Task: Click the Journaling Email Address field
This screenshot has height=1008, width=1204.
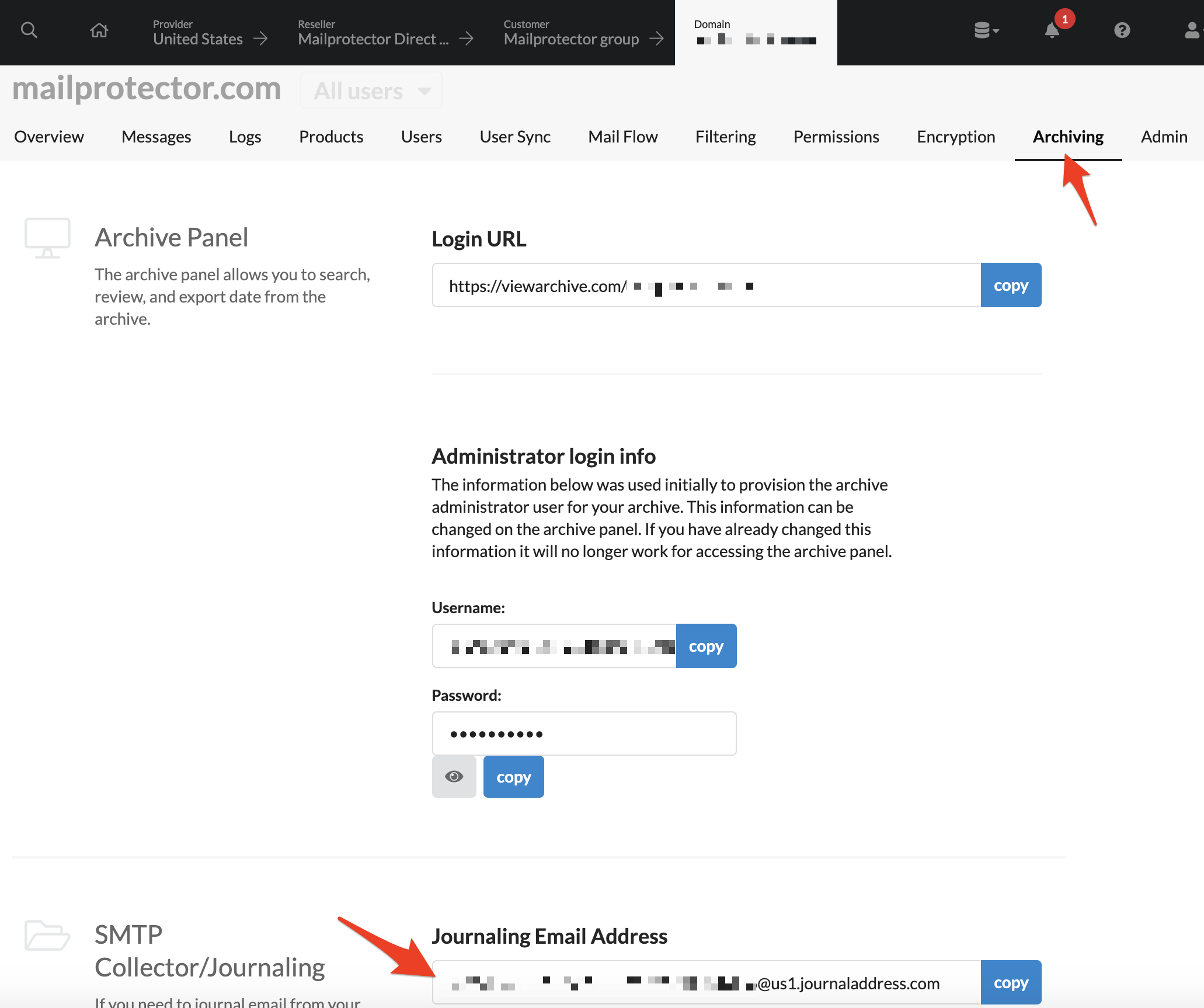Action: 707,982
